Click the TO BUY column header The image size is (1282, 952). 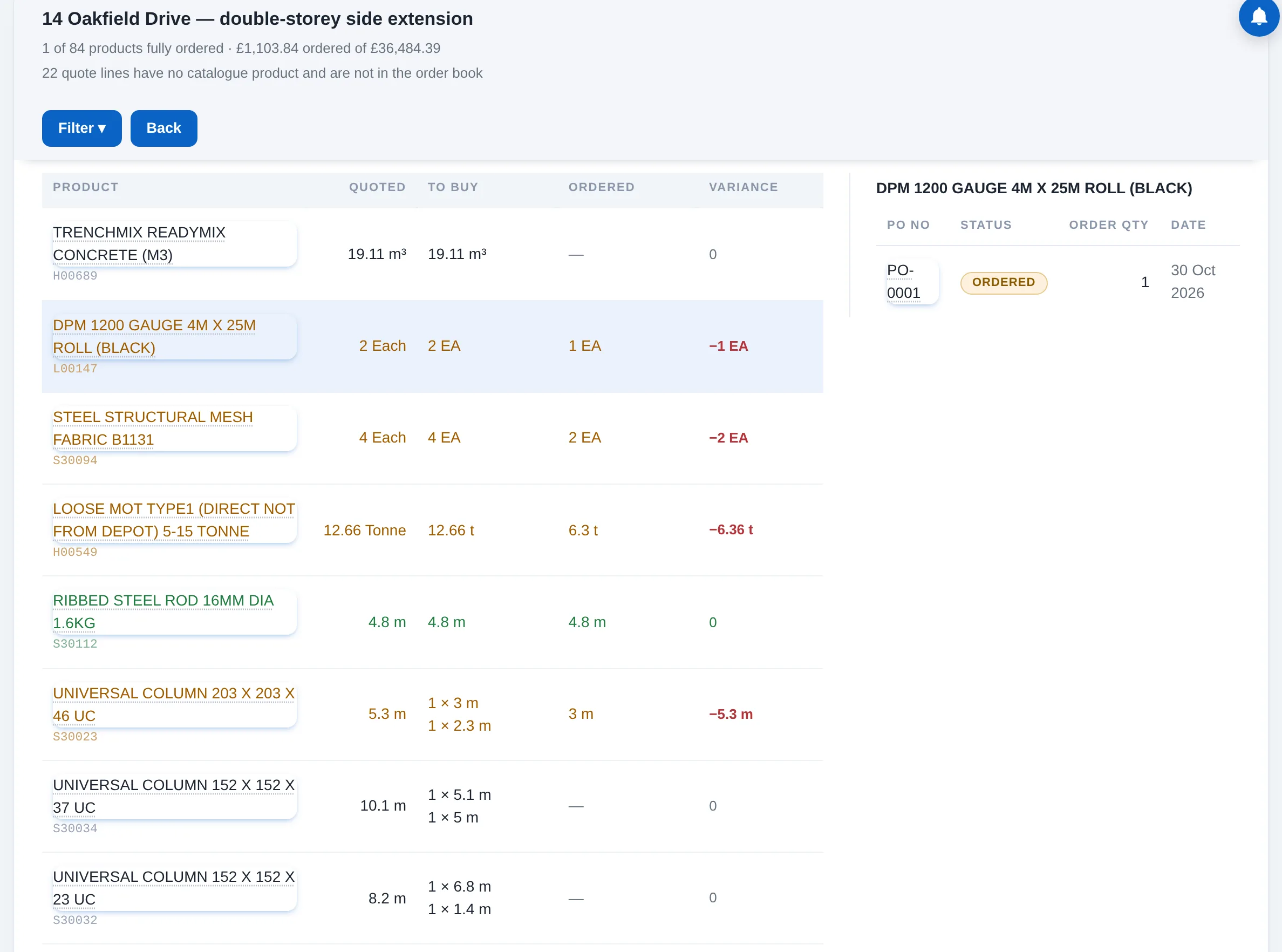tap(453, 187)
